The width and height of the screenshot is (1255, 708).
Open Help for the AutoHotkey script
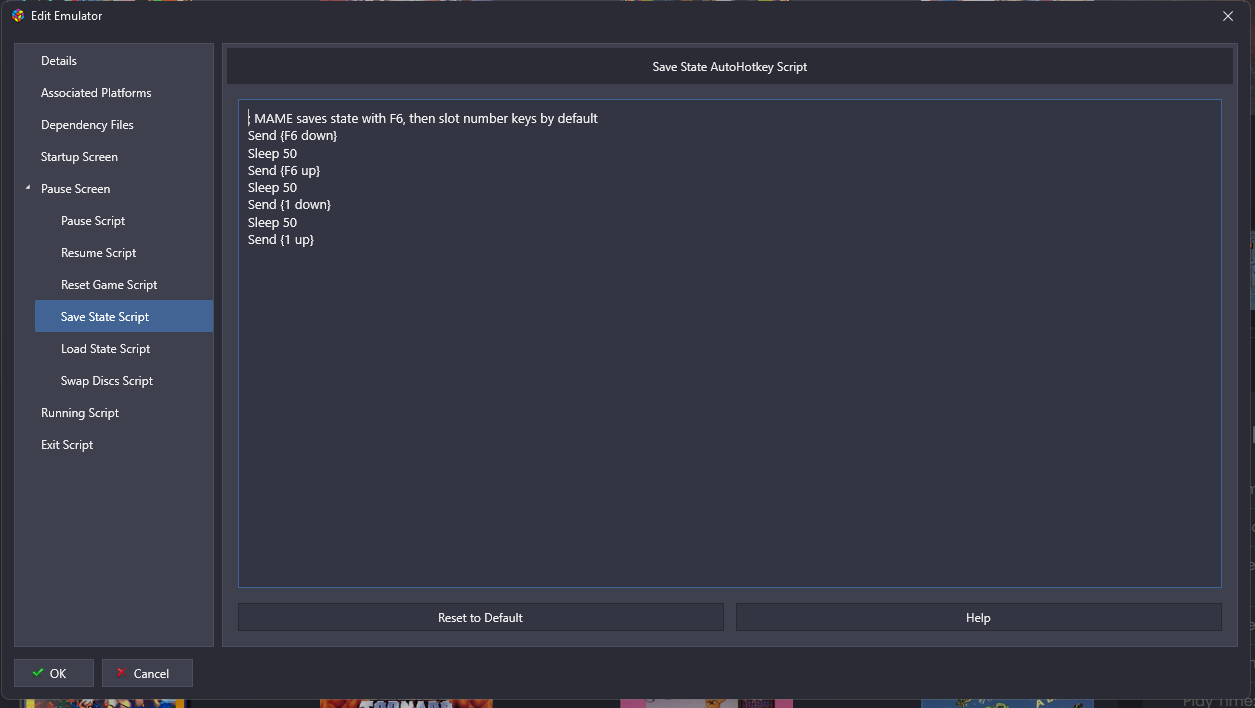click(x=978, y=618)
